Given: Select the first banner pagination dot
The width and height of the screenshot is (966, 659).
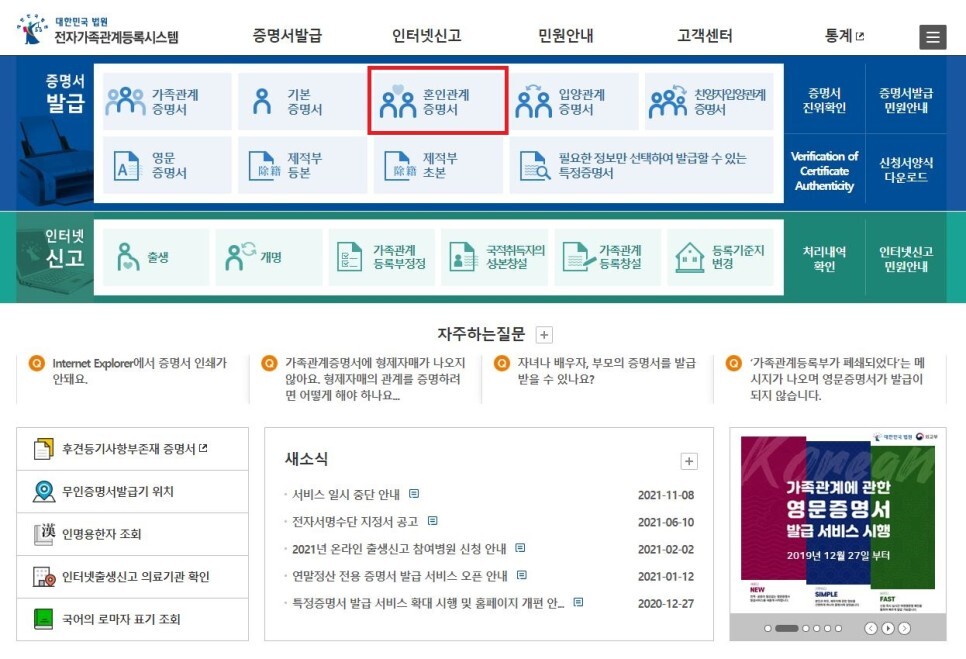Looking at the screenshot, I should (x=768, y=628).
